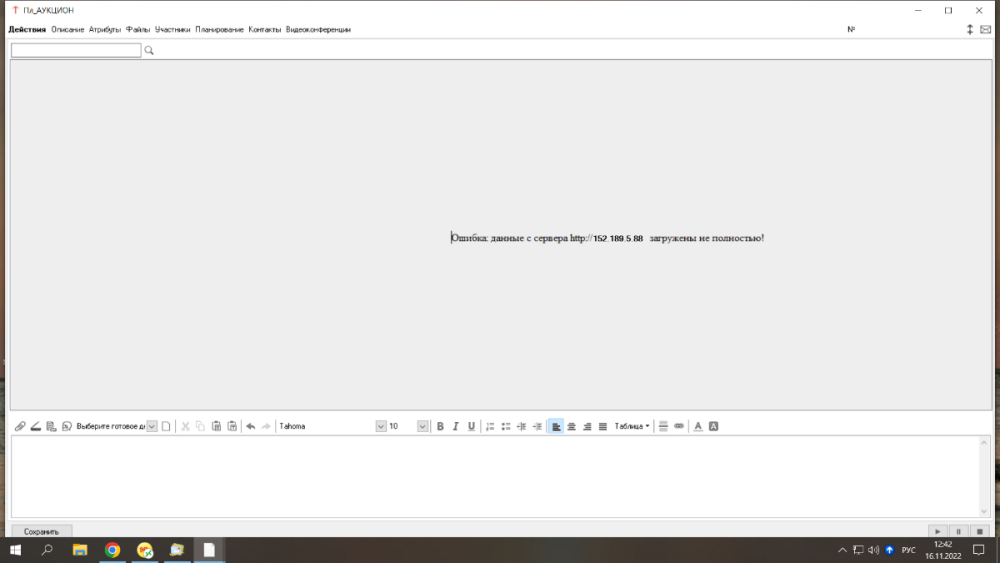Open the Участники tab
This screenshot has height=563, width=1000.
172,29
